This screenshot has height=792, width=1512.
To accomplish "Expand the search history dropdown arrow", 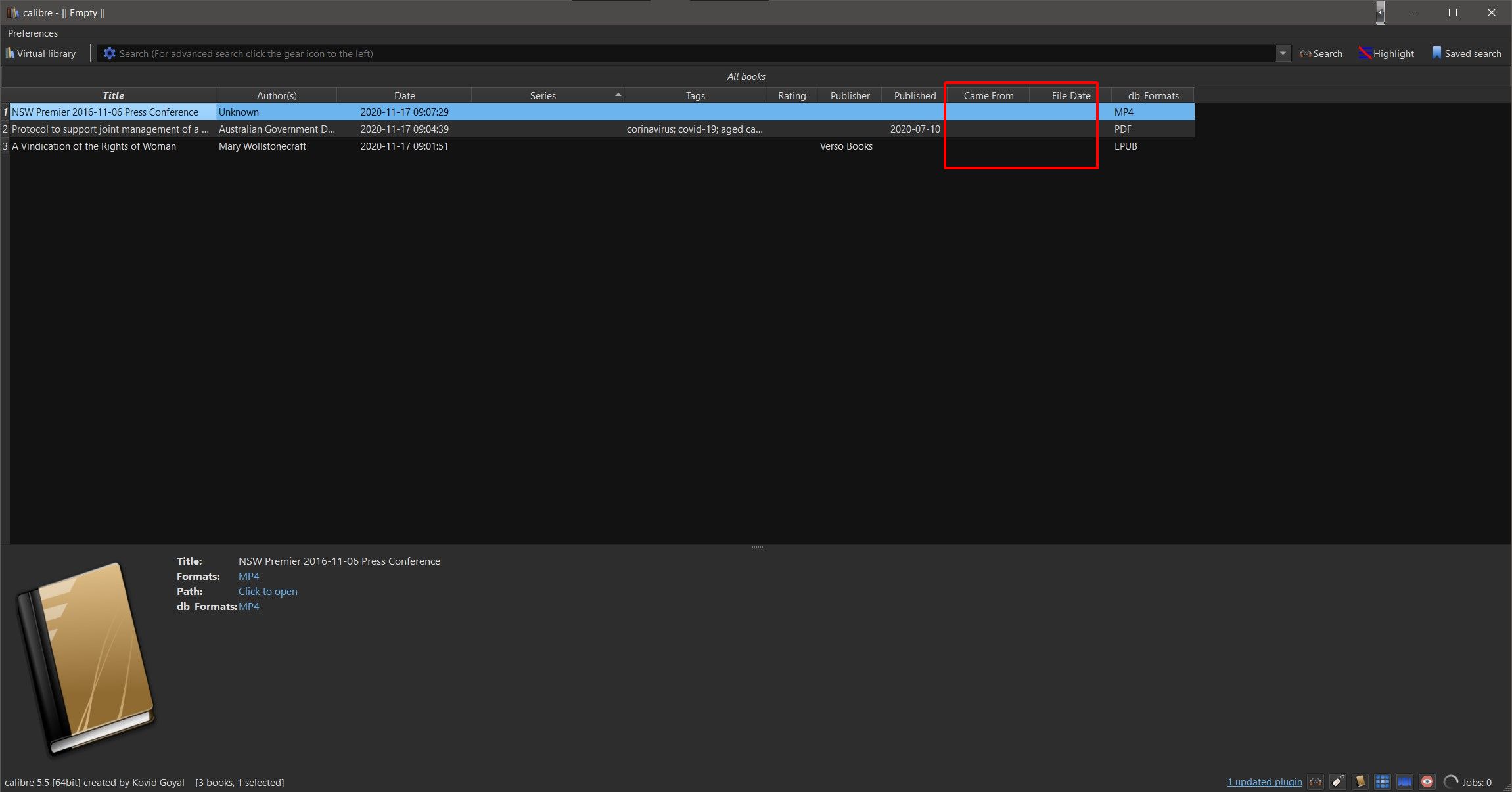I will [x=1283, y=53].
